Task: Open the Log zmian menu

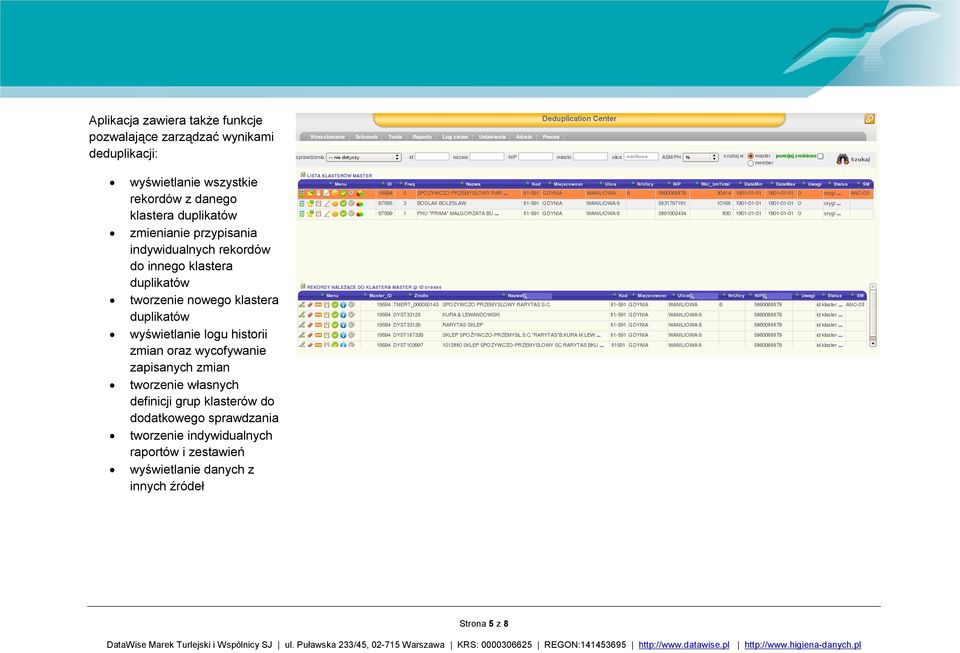Action: tap(456, 137)
